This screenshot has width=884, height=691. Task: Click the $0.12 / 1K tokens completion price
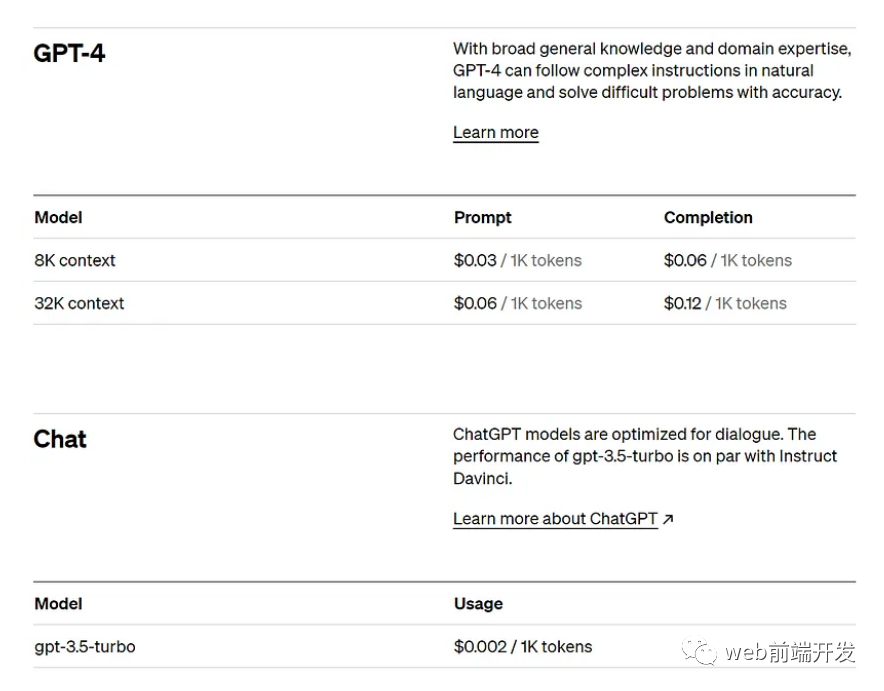pyautogui.click(x=725, y=303)
